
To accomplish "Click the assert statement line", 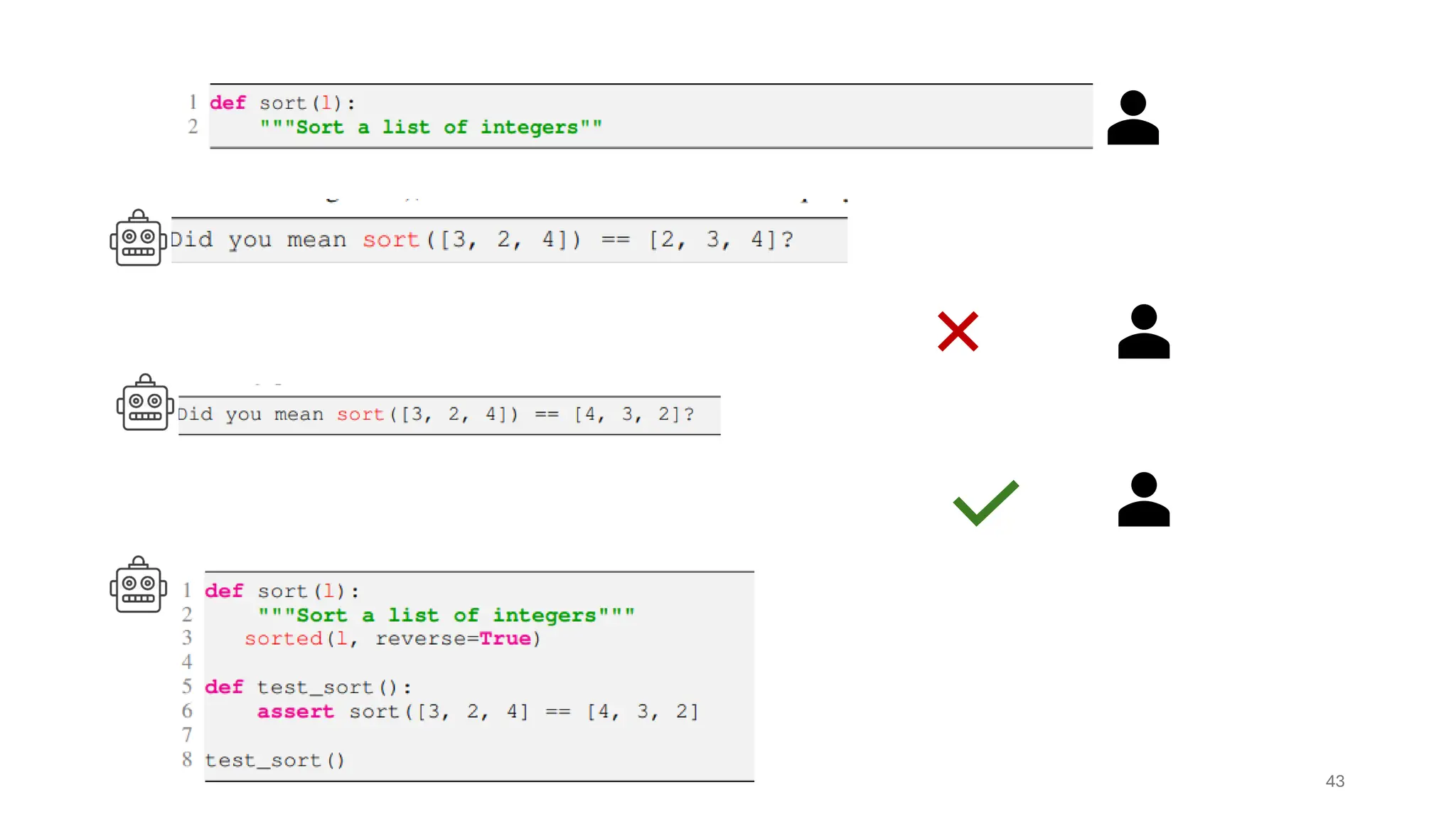I will (478, 712).
